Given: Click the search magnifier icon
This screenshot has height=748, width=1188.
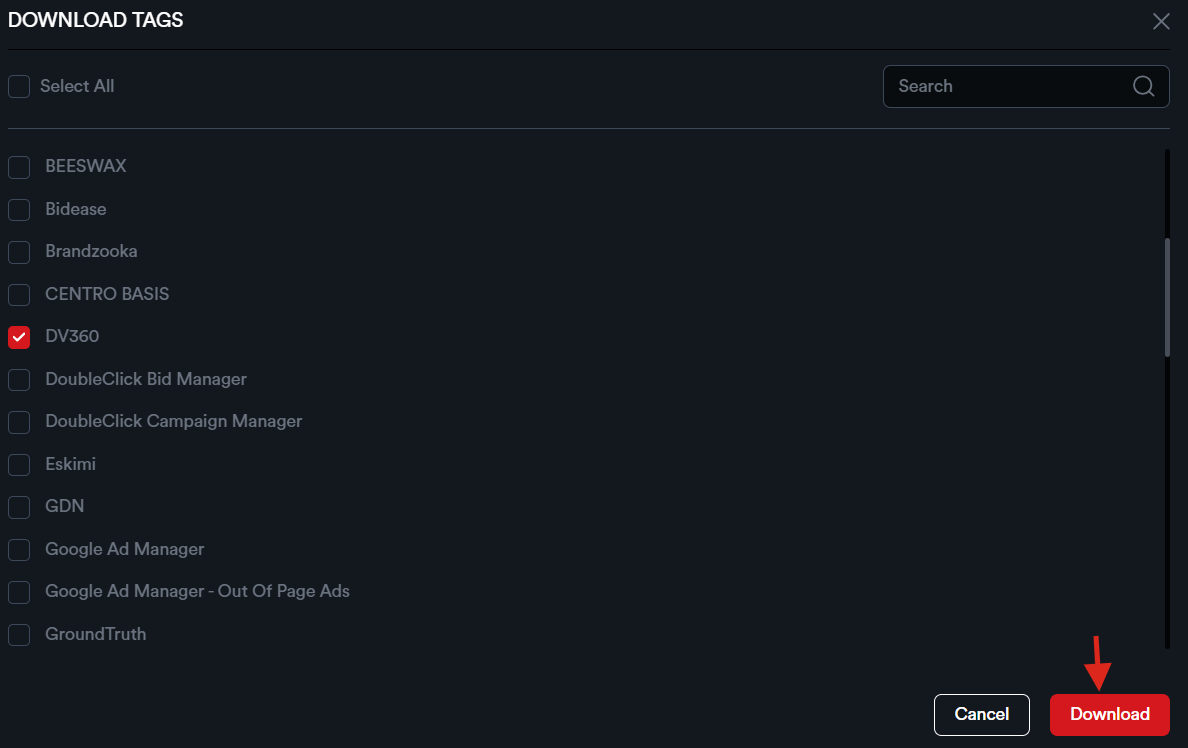Looking at the screenshot, I should 1143,86.
